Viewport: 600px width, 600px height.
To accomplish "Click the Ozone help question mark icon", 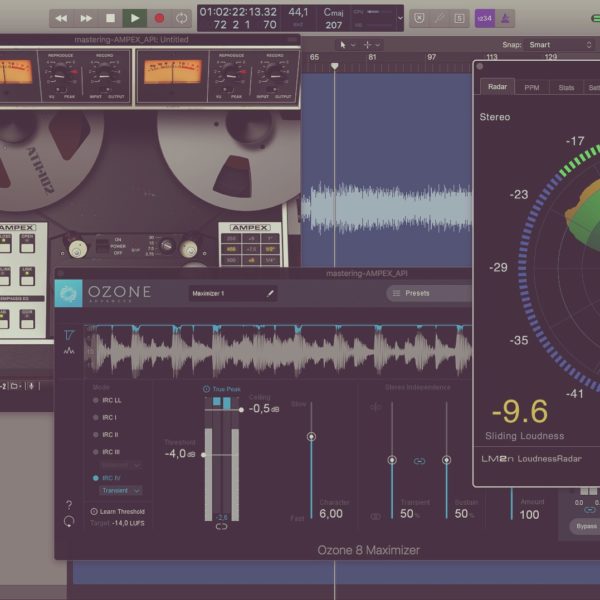I will 69,505.
